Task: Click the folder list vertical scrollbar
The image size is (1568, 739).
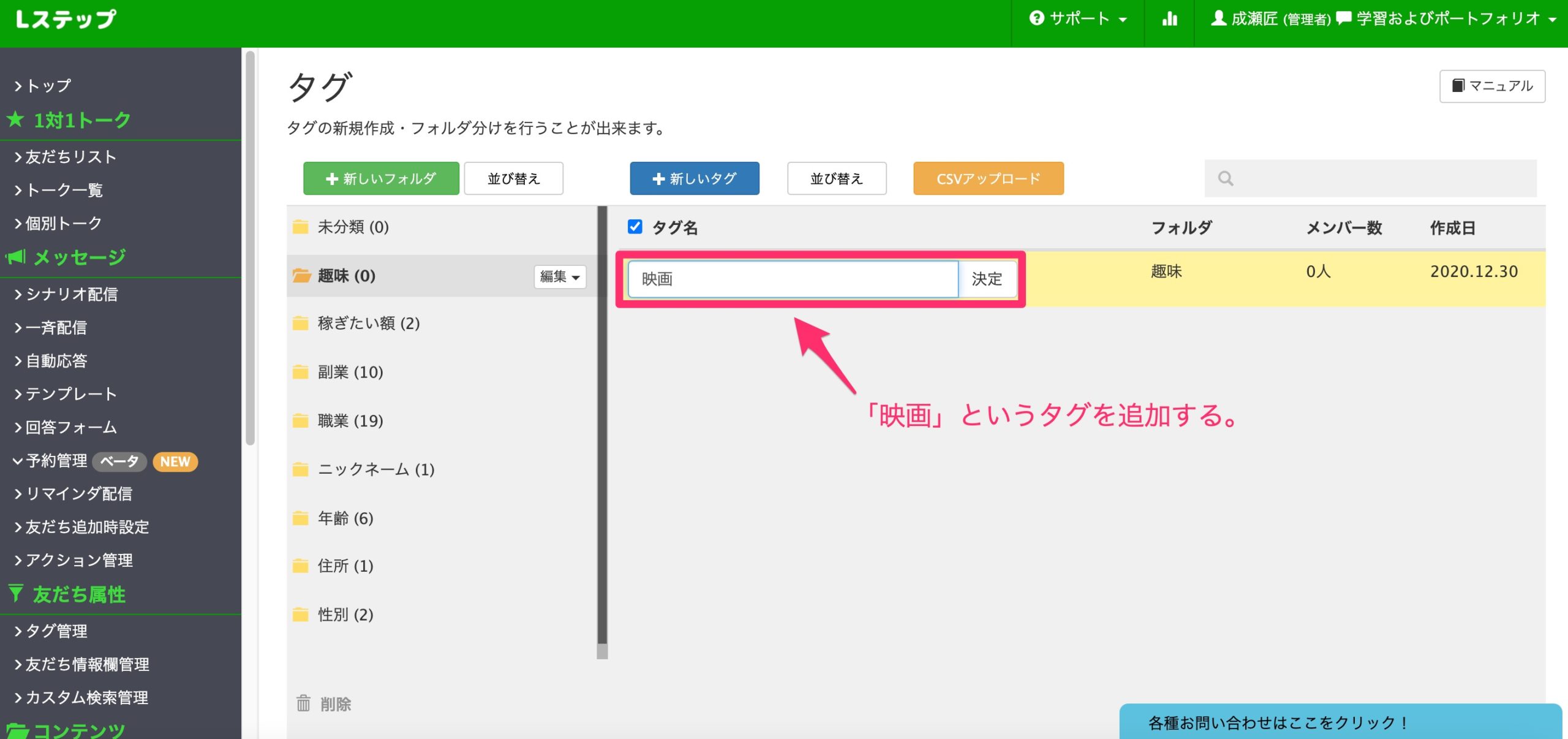Action: [602, 429]
